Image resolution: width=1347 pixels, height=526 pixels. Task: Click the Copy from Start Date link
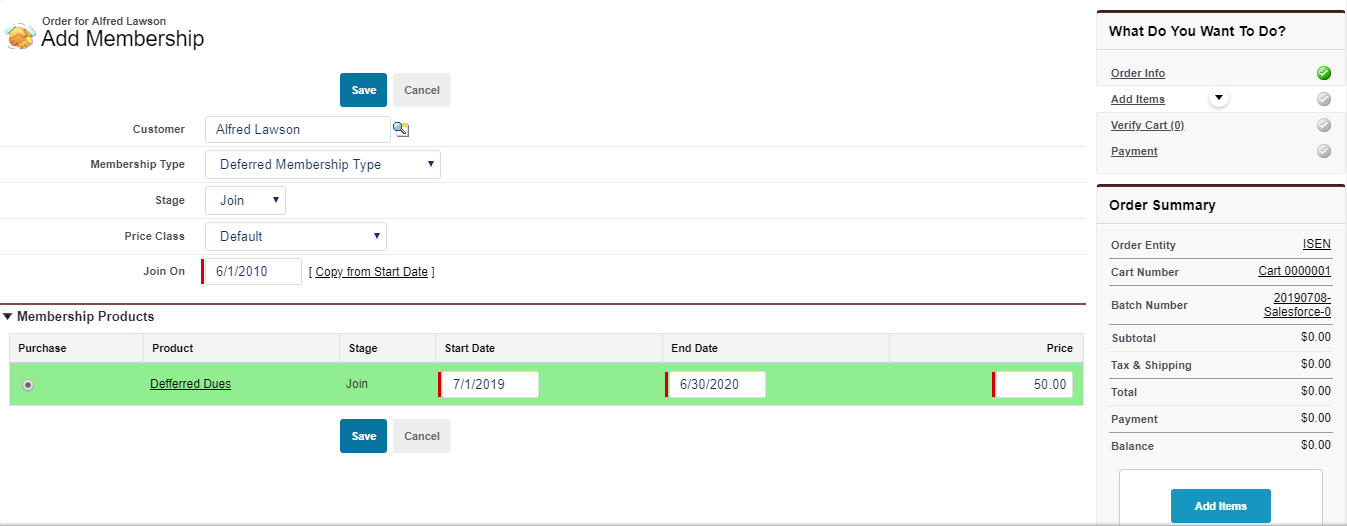(371, 272)
